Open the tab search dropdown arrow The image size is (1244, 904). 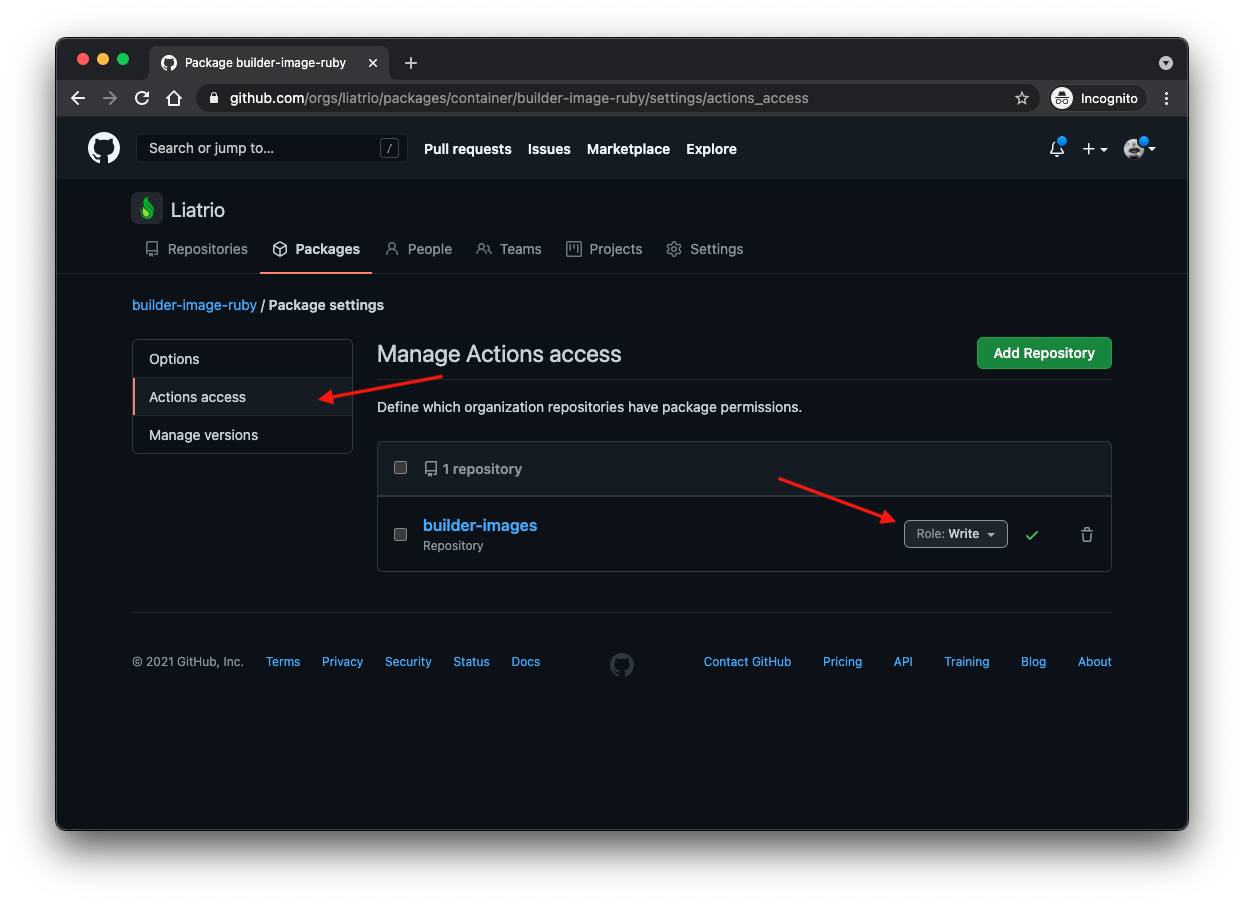point(1166,63)
